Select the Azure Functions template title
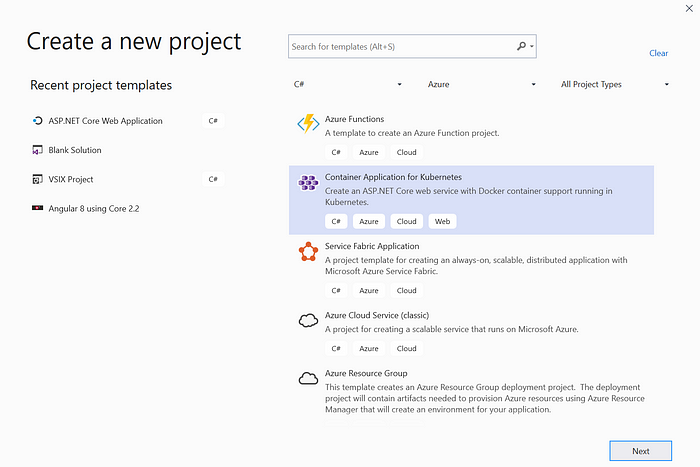Viewport: 700px width, 467px height. point(354,119)
